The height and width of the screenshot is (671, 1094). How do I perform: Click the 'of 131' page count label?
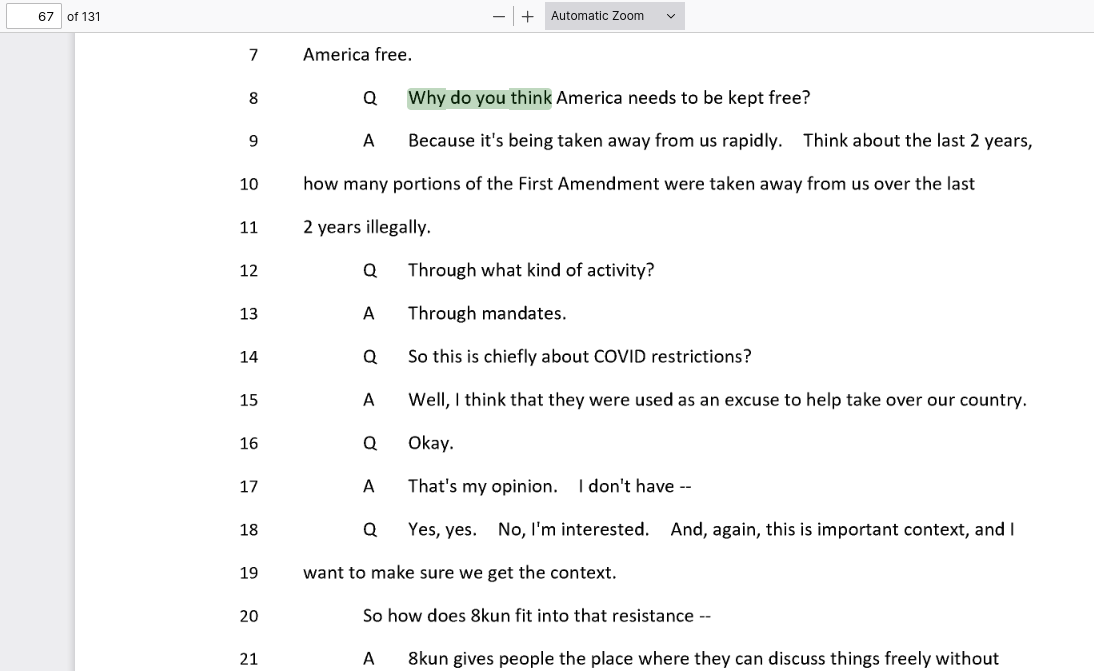84,16
